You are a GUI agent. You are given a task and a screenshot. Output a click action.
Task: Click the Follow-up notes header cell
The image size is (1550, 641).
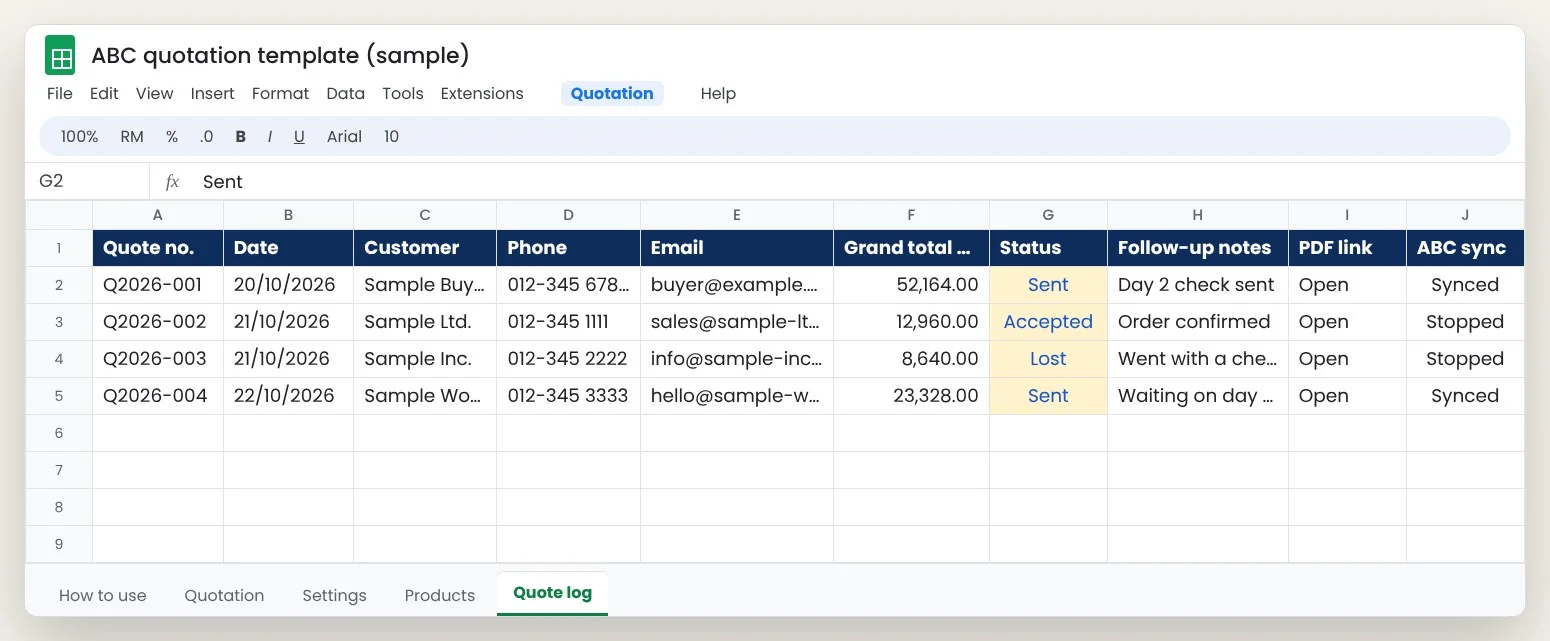click(x=1197, y=248)
